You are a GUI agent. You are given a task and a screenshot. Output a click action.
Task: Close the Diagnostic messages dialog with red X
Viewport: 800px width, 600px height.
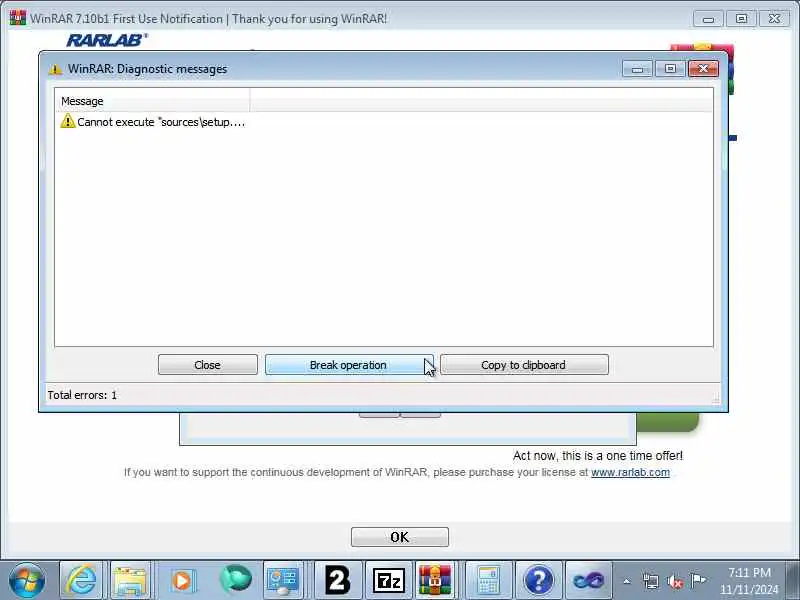(704, 69)
